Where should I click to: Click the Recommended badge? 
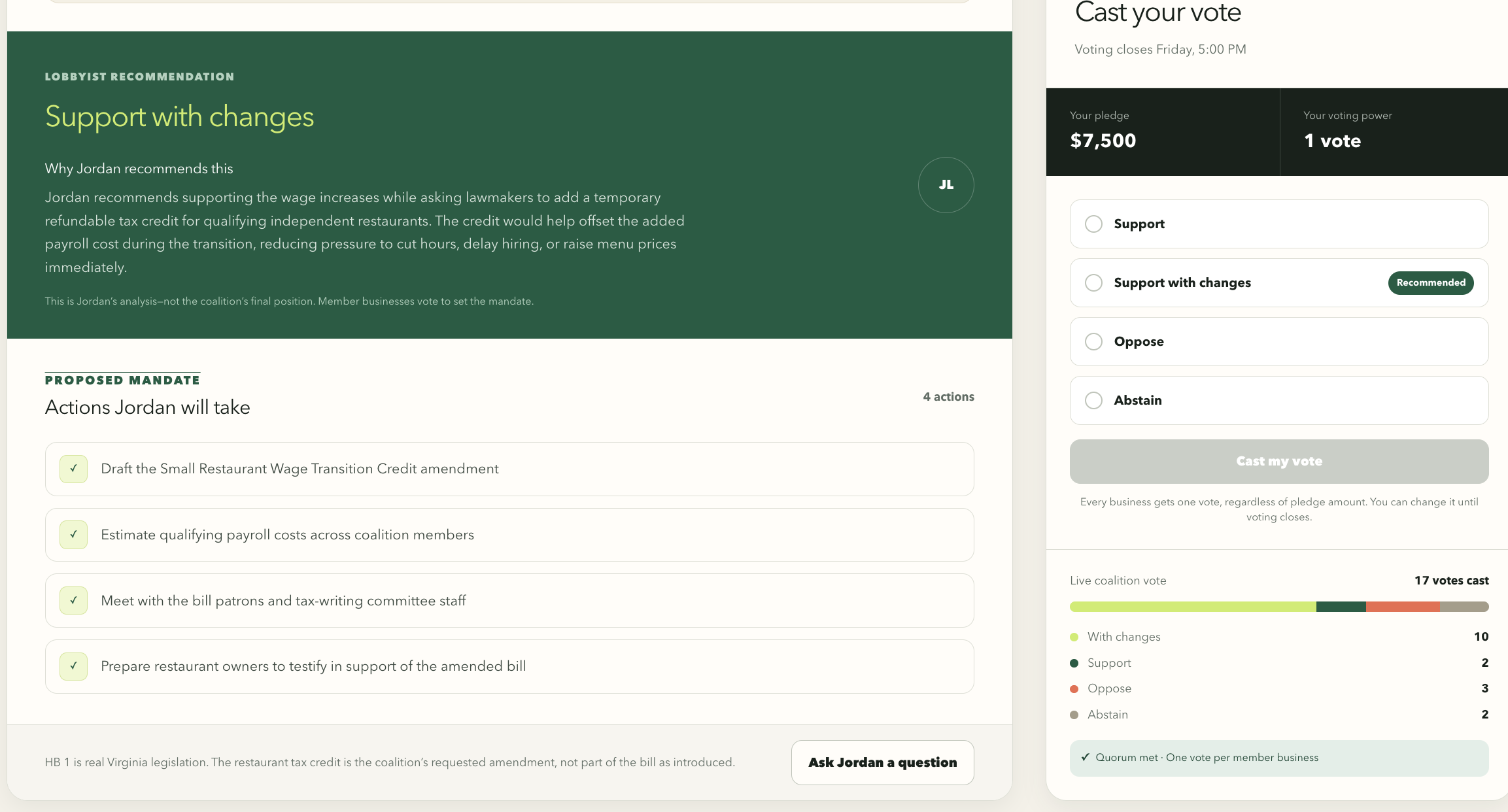tap(1431, 282)
